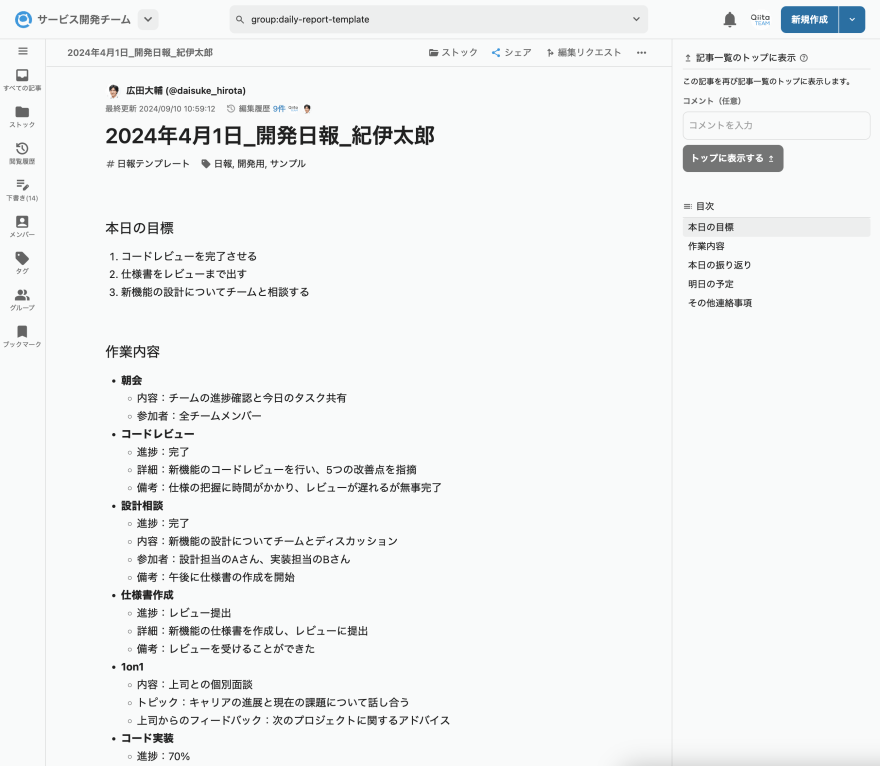Click the search field containing group:daily-report-template
880x766 pixels.
[x=438, y=20]
